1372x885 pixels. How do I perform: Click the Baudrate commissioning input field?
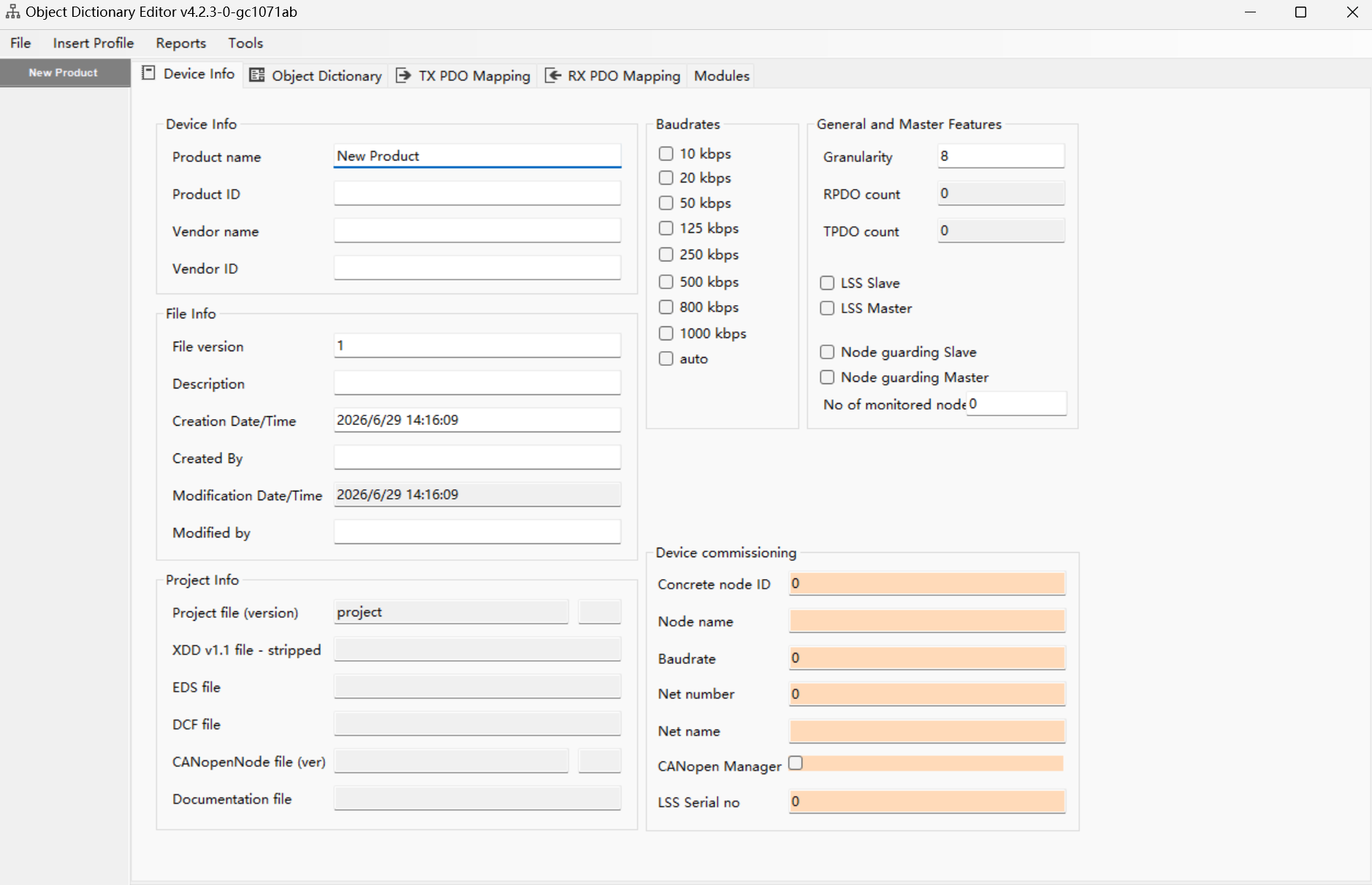click(x=927, y=658)
